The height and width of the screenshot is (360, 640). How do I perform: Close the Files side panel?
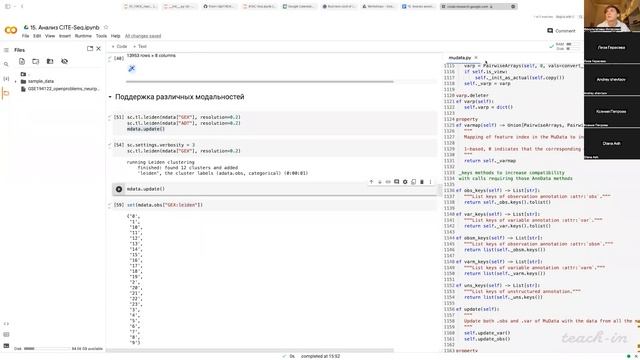(98, 49)
